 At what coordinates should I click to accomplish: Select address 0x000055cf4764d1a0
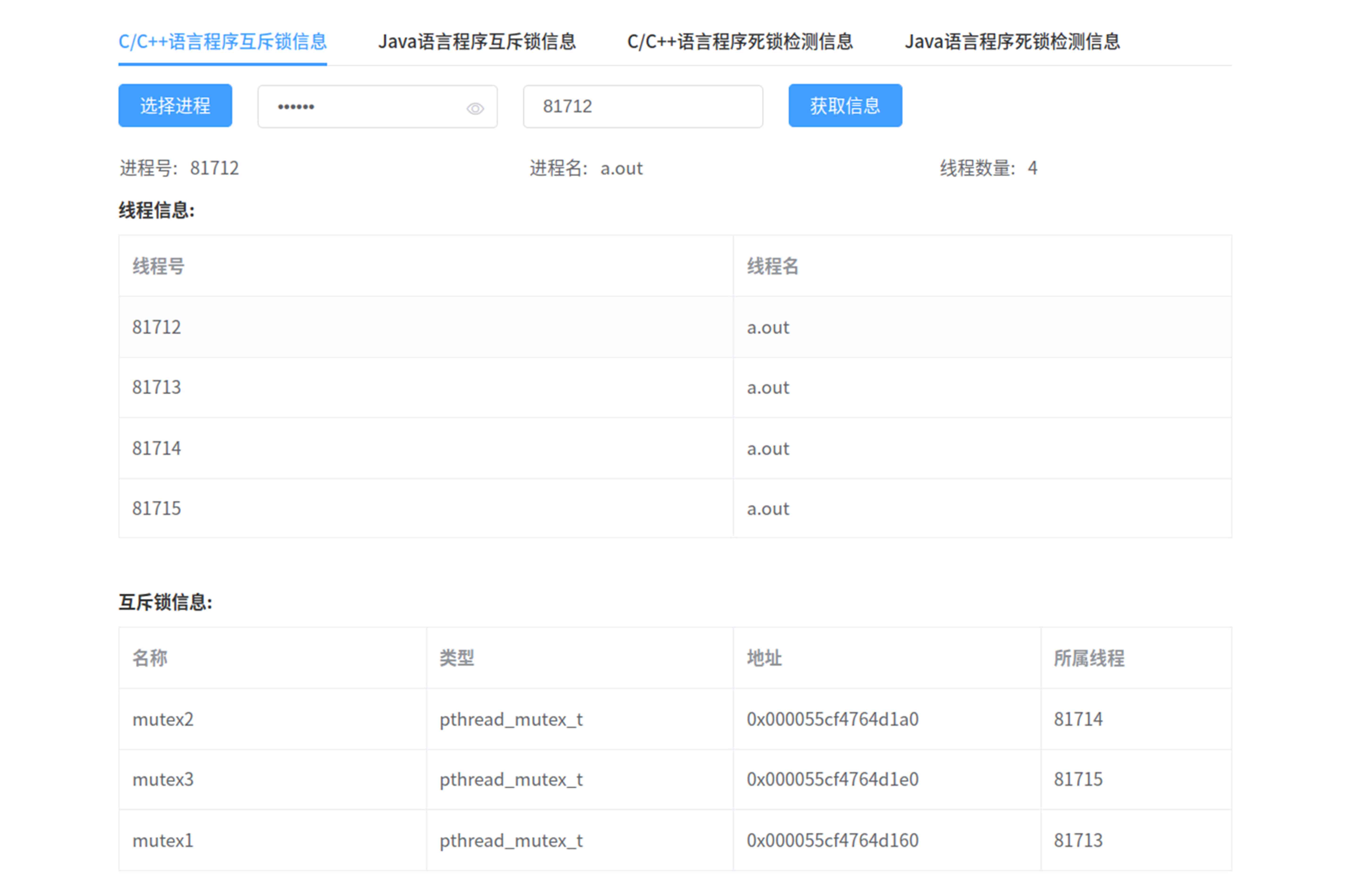tap(832, 719)
